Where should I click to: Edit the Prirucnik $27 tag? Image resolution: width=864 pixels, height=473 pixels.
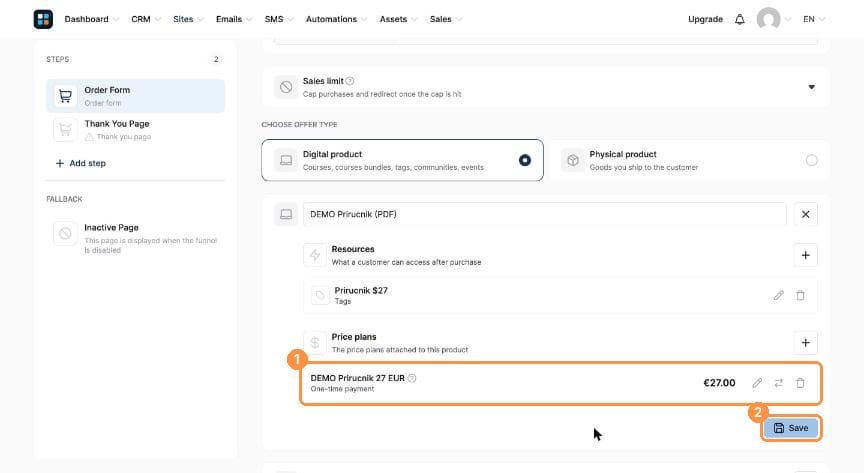click(x=778, y=295)
